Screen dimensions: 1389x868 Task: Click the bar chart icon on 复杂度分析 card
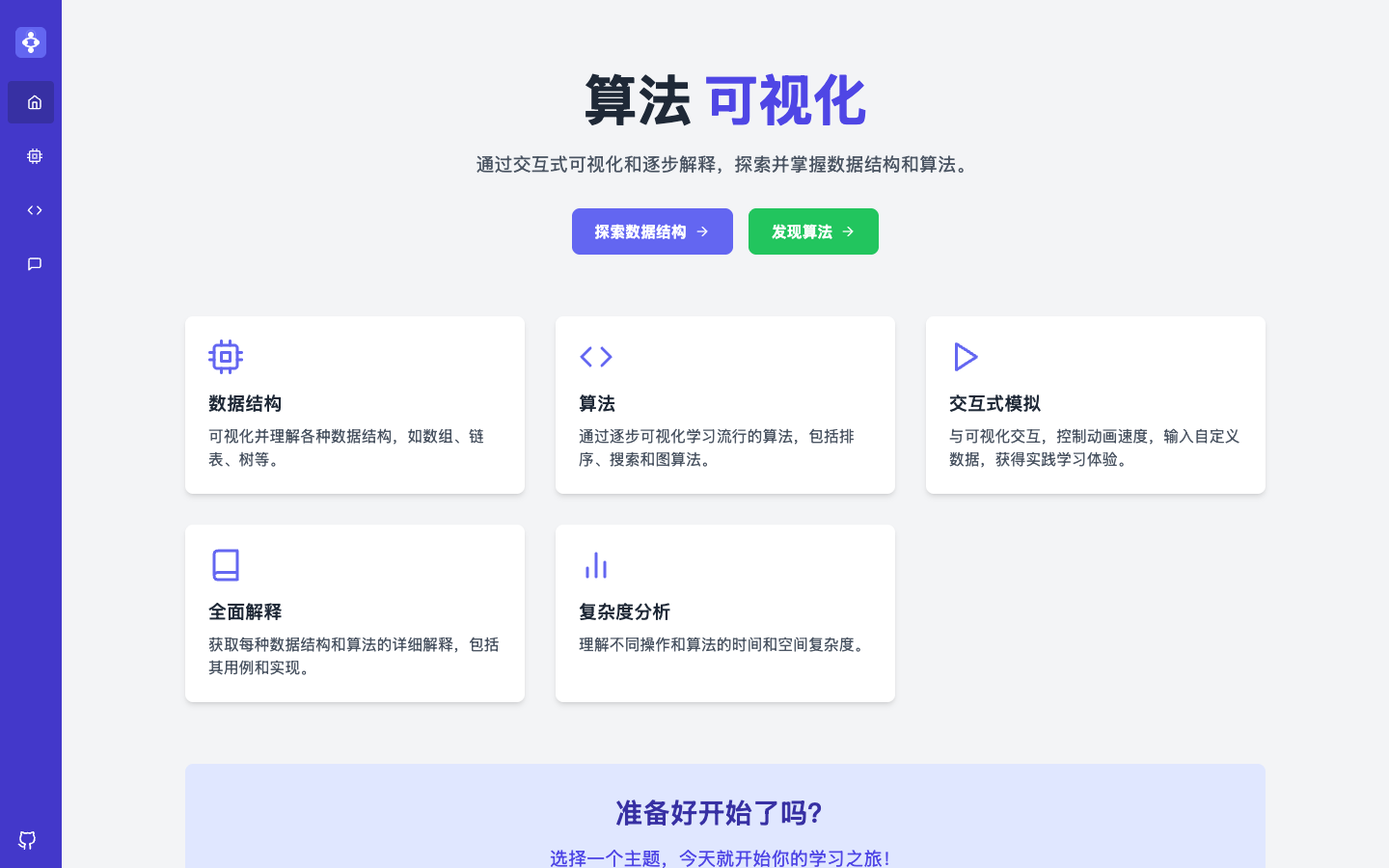click(x=596, y=565)
